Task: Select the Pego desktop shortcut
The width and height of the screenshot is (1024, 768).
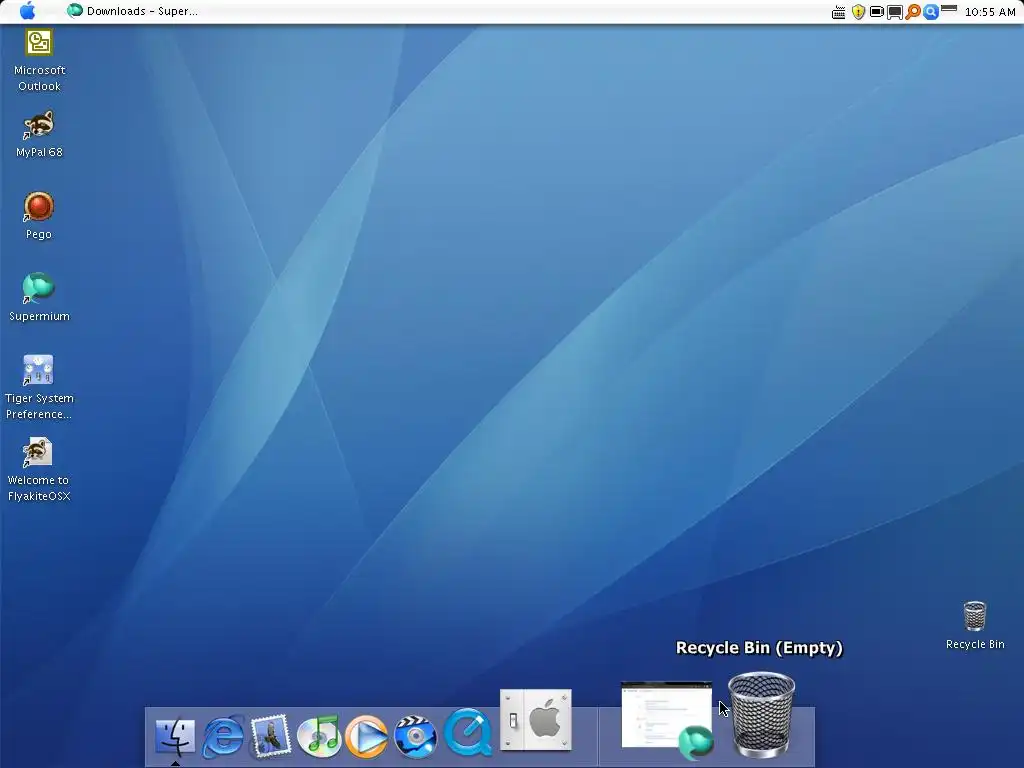Action: click(x=39, y=216)
